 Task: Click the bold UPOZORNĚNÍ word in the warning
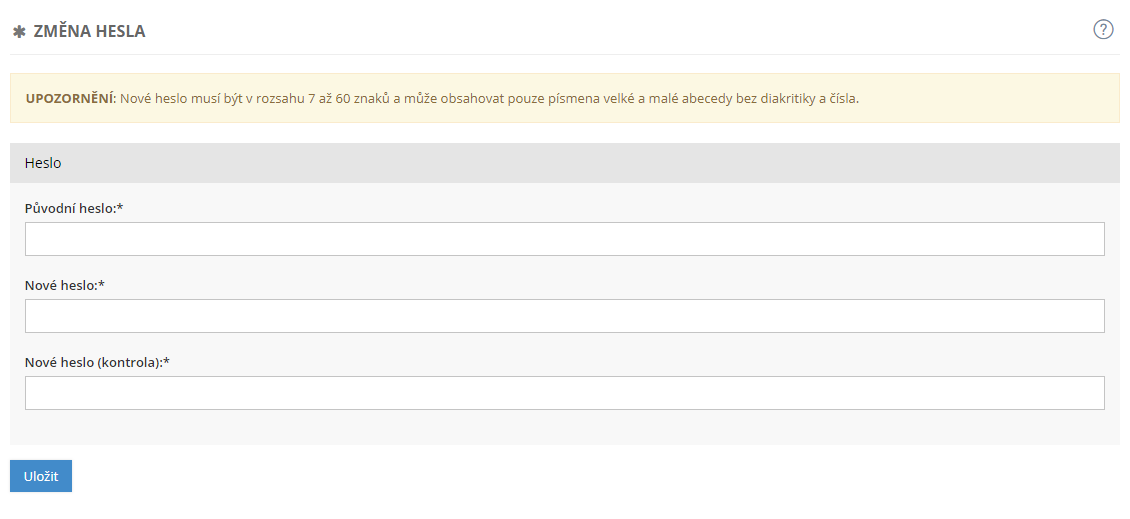[x=70, y=99]
